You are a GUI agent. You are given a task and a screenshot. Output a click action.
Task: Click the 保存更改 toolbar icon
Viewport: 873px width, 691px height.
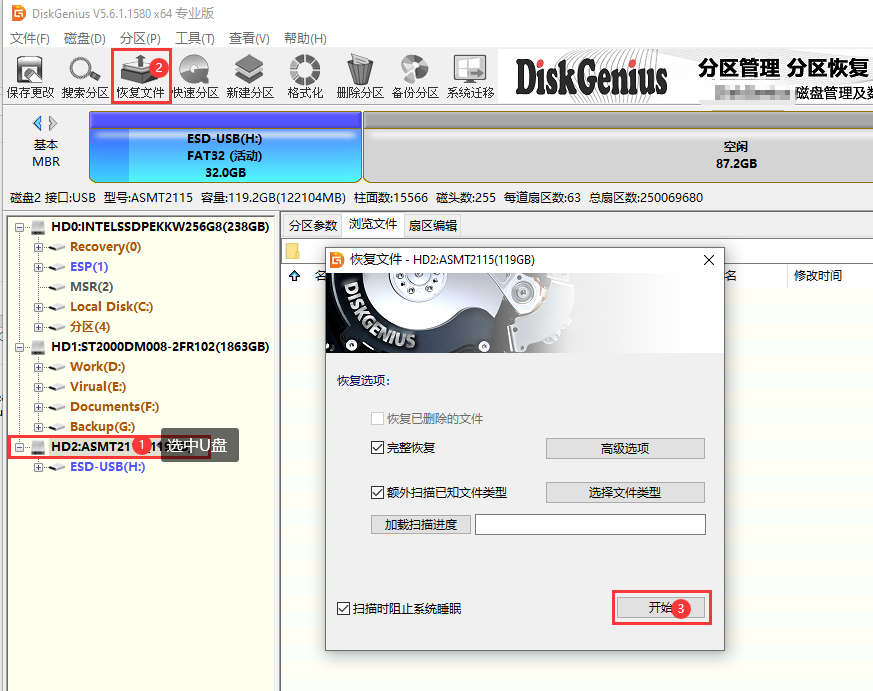30,76
